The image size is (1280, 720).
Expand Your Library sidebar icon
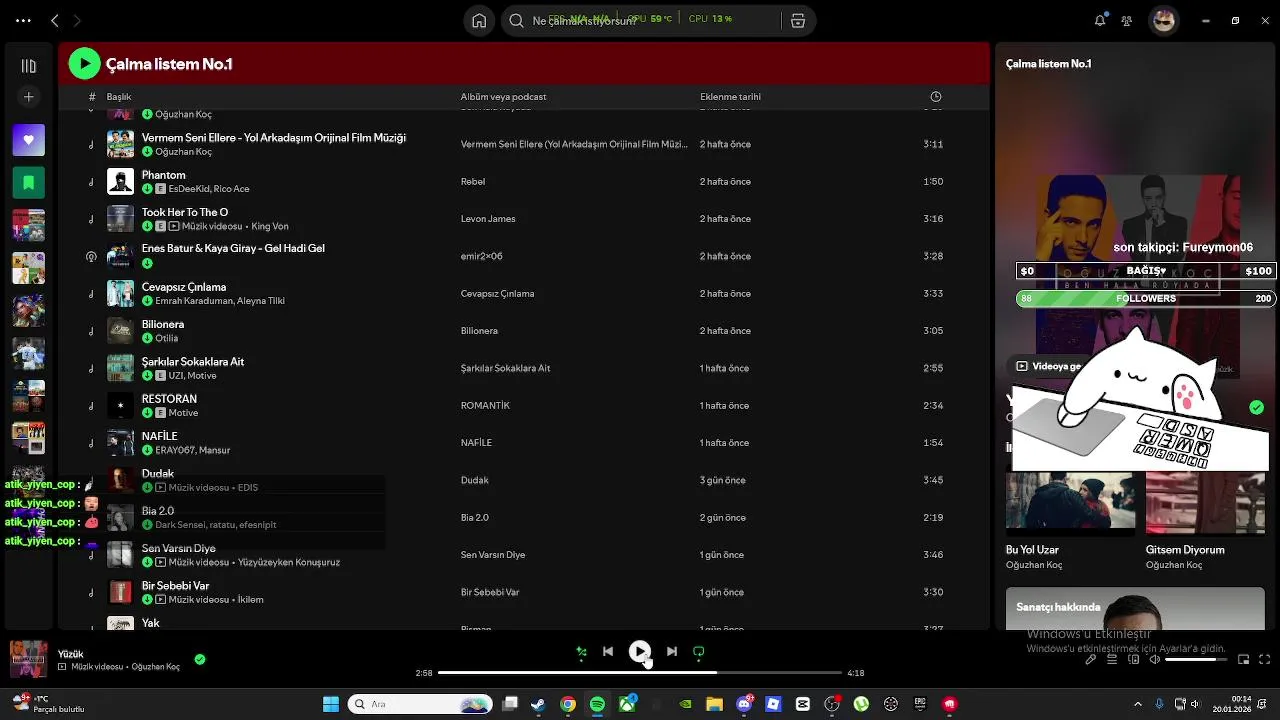click(28, 66)
